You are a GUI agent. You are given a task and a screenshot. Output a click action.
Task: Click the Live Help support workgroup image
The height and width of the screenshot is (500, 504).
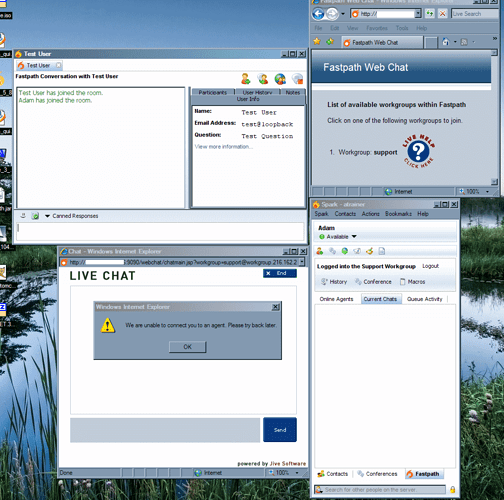(x=419, y=151)
